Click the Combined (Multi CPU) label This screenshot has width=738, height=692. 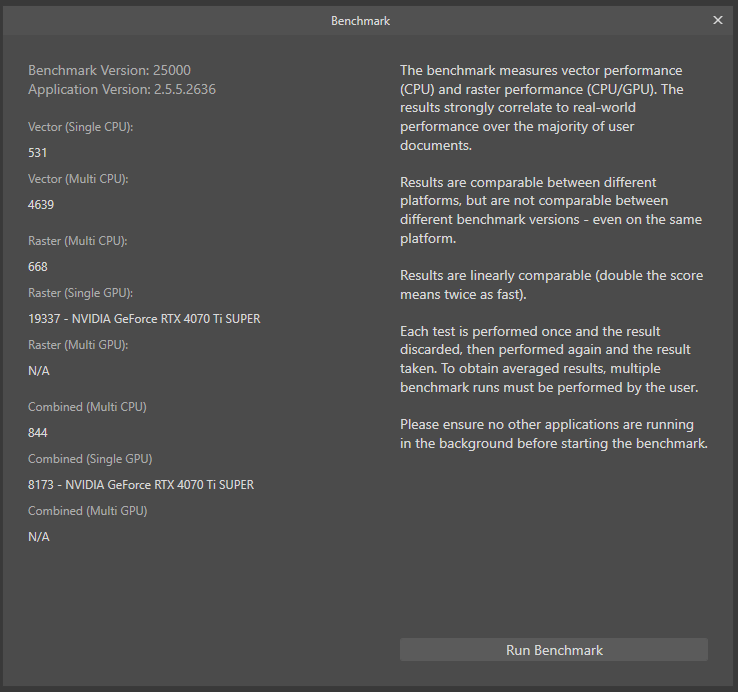tap(87, 407)
